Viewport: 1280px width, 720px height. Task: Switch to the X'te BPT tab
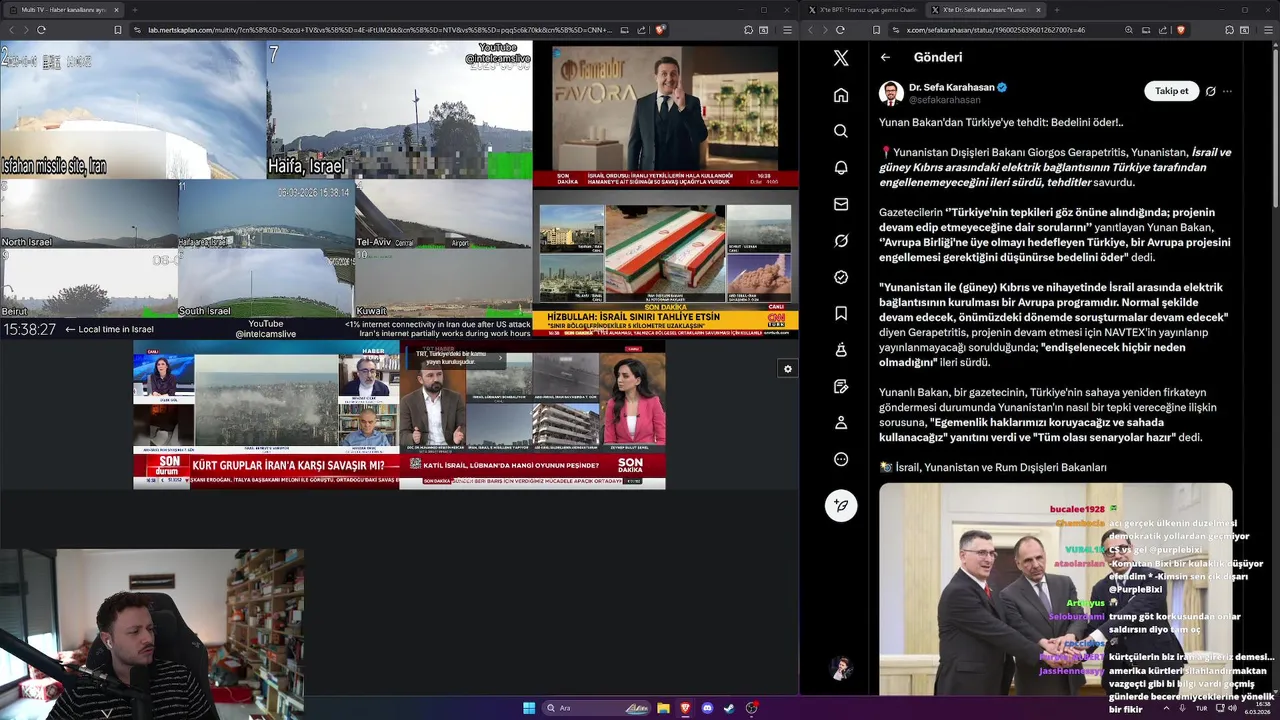tap(862, 9)
